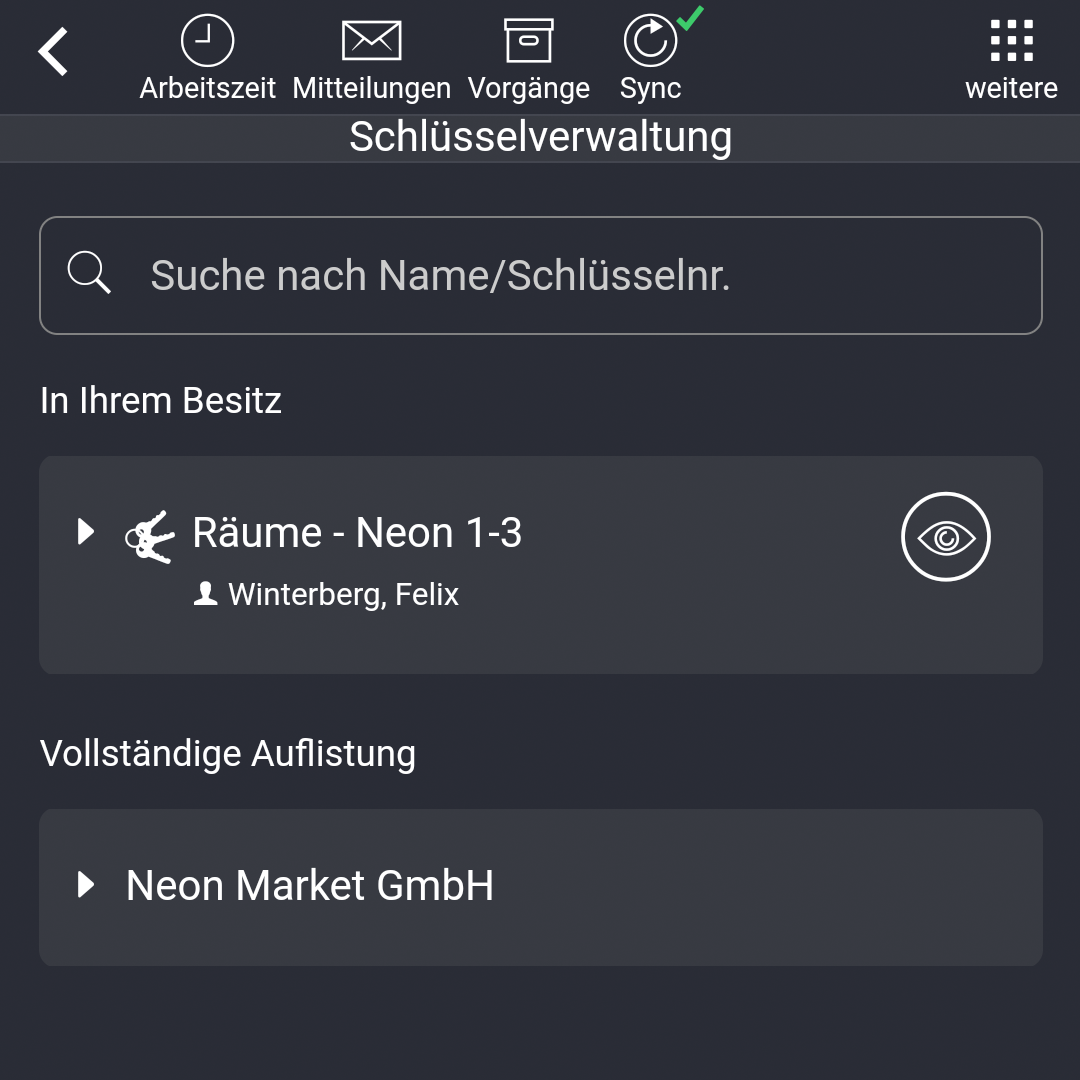Open Winterberg, Felix key holder entry

[x=343, y=593]
